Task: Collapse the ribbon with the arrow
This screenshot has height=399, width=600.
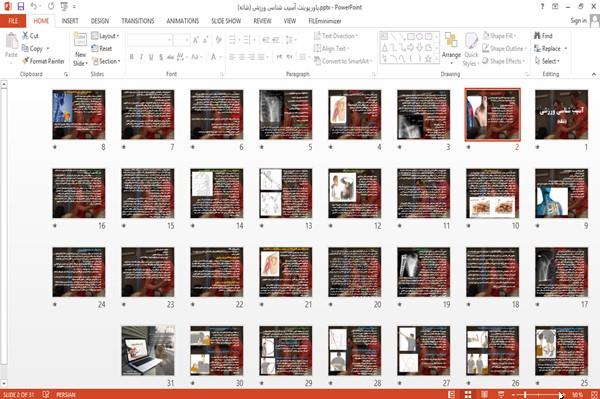Action: (x=593, y=74)
